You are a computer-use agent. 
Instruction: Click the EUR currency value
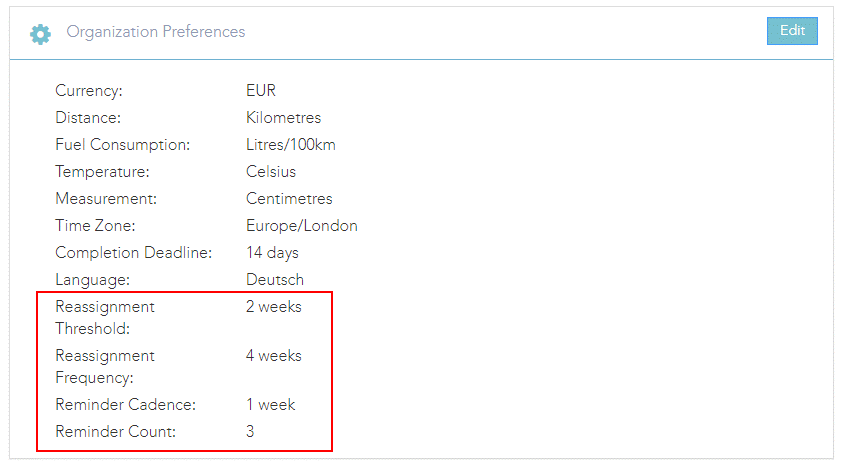[x=261, y=91]
